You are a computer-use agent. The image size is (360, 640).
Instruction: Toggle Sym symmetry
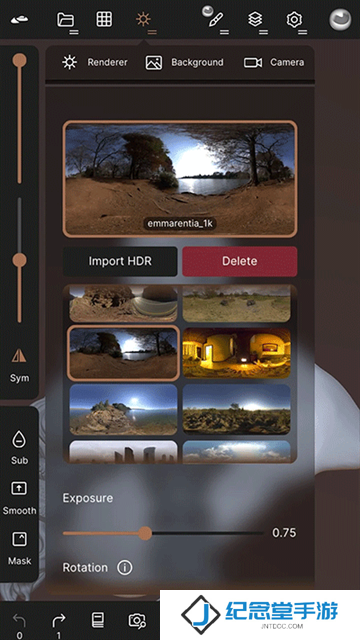19,364
